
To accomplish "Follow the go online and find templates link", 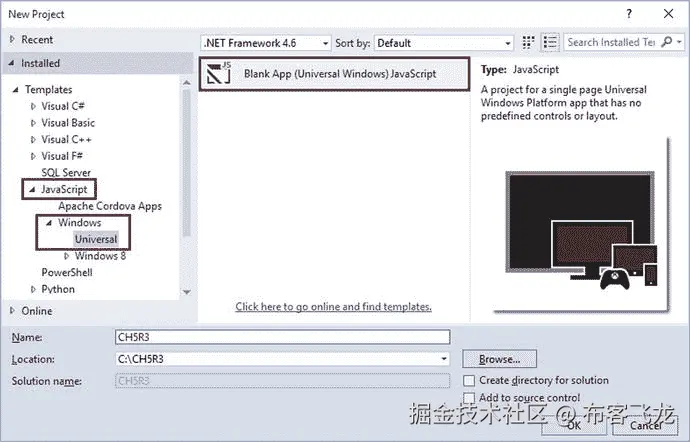I will (334, 306).
